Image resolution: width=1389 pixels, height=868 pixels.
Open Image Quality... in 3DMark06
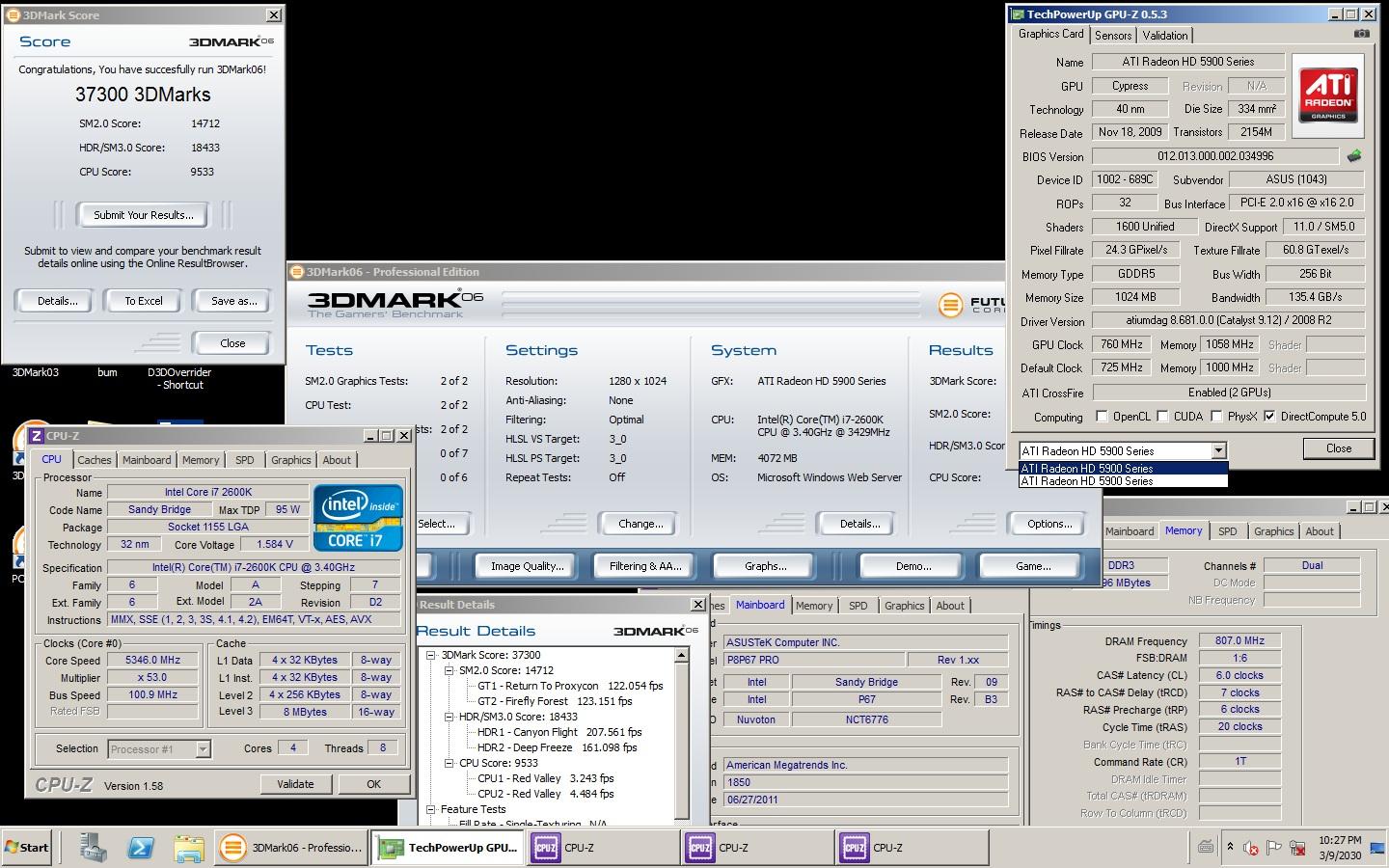tap(528, 566)
